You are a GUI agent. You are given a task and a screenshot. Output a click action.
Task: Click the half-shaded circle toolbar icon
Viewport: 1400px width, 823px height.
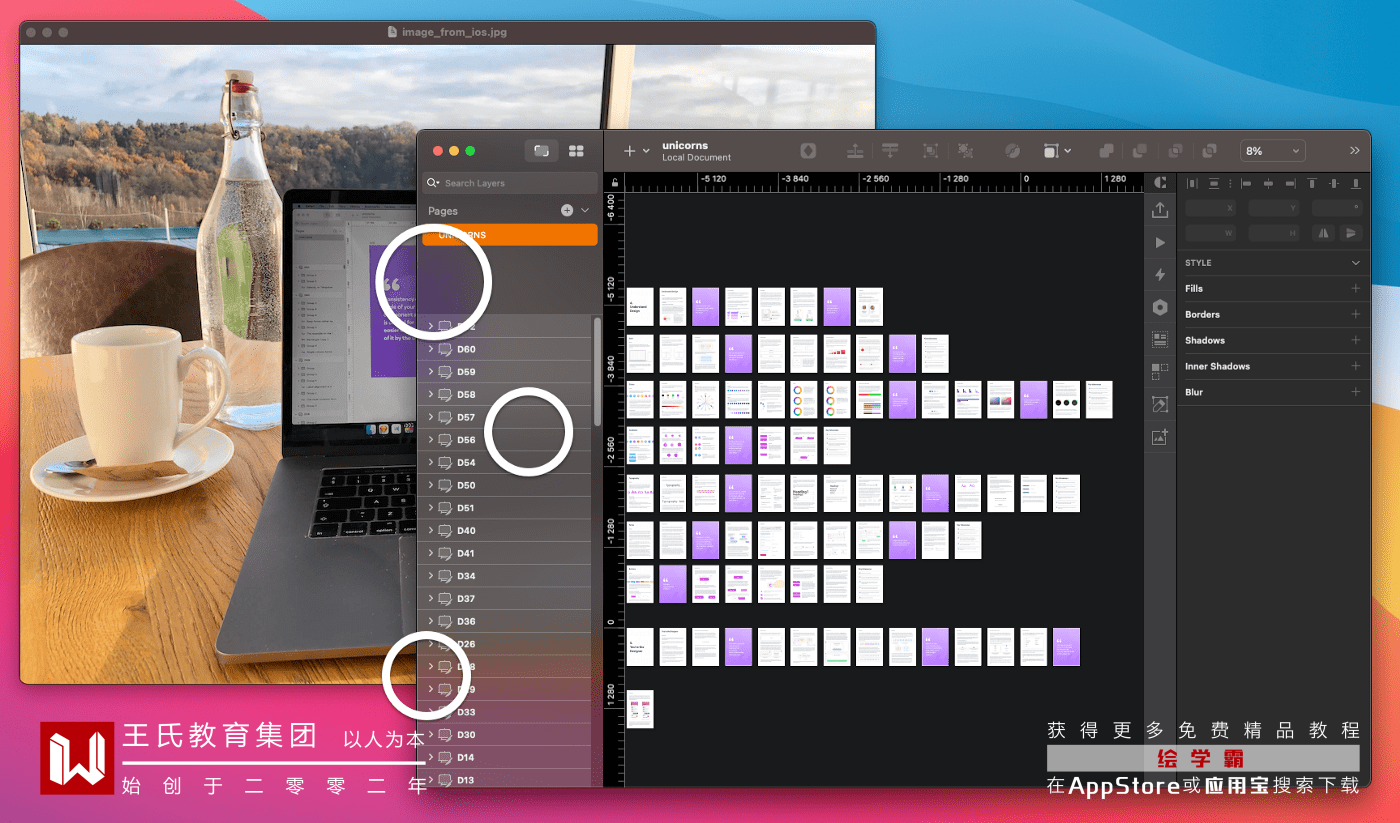tap(1012, 151)
